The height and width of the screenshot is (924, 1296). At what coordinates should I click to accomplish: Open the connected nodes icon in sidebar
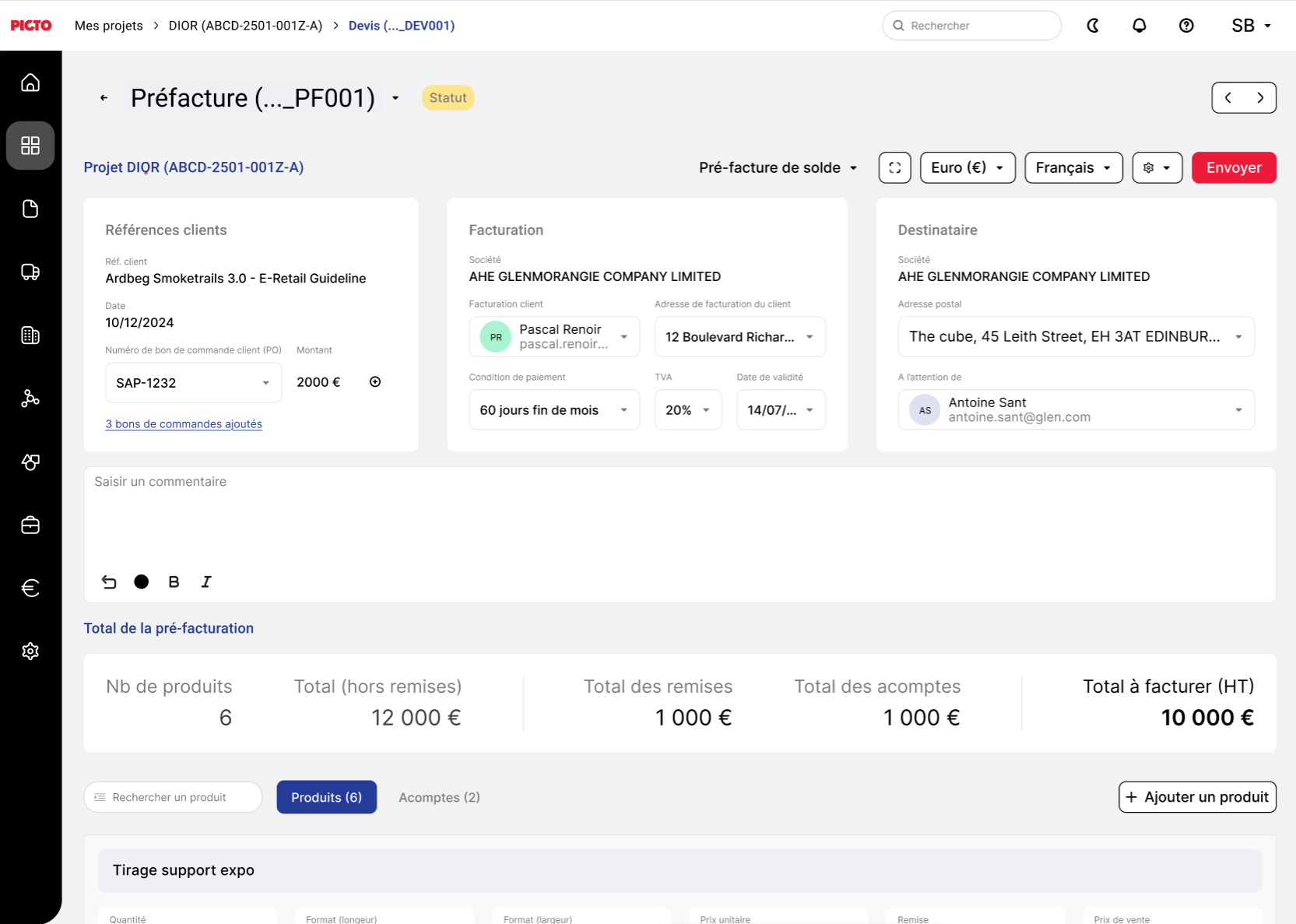click(30, 399)
